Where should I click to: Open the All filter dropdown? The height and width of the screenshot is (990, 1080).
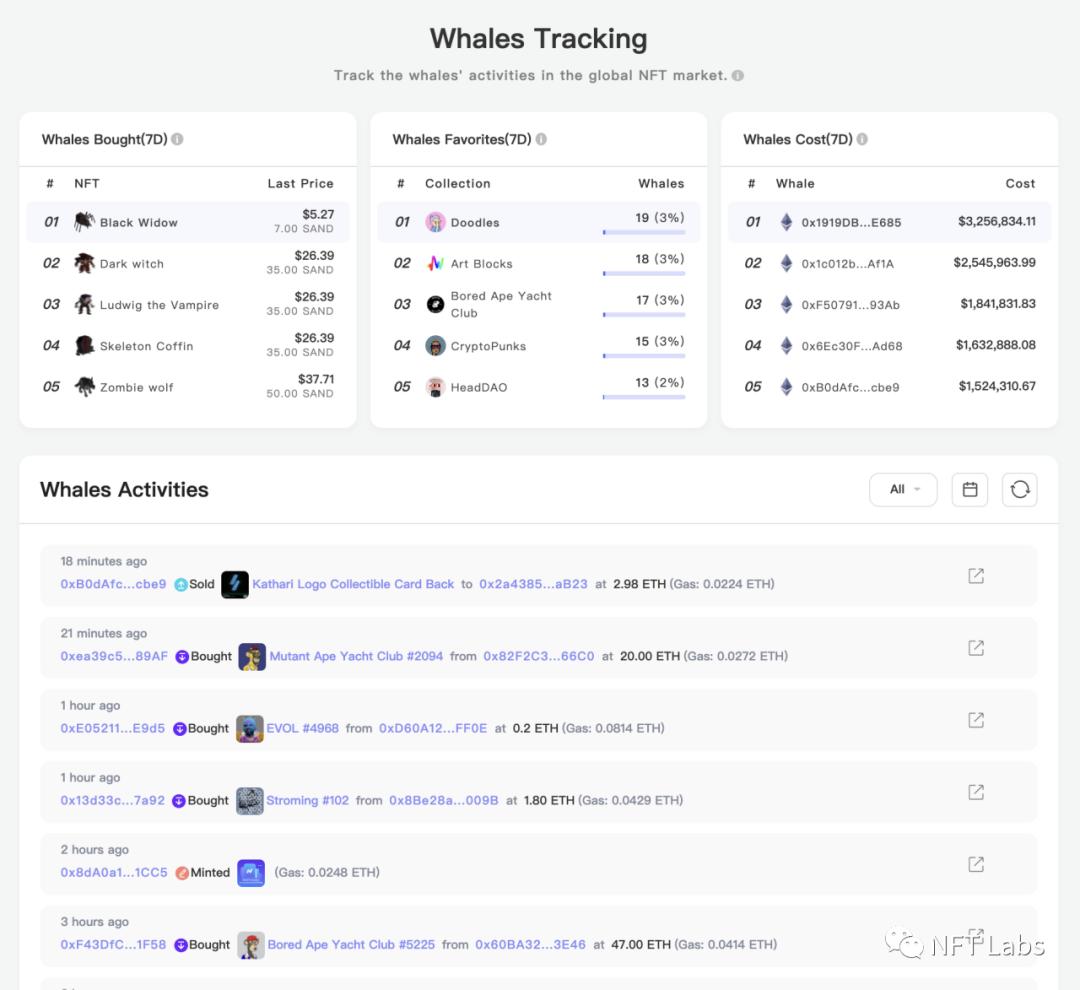click(x=903, y=490)
